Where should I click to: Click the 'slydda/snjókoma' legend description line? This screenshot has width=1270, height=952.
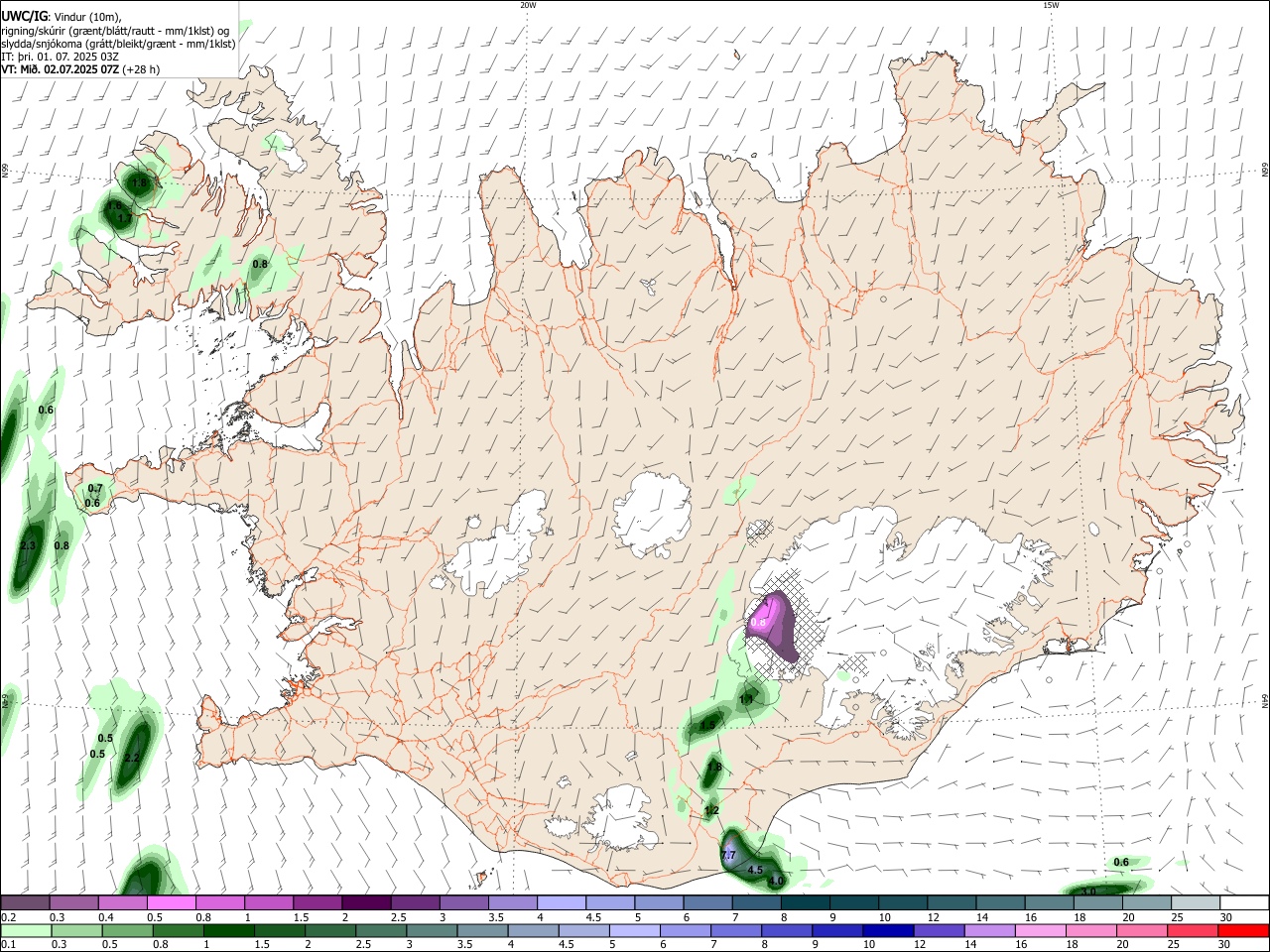click(x=118, y=44)
